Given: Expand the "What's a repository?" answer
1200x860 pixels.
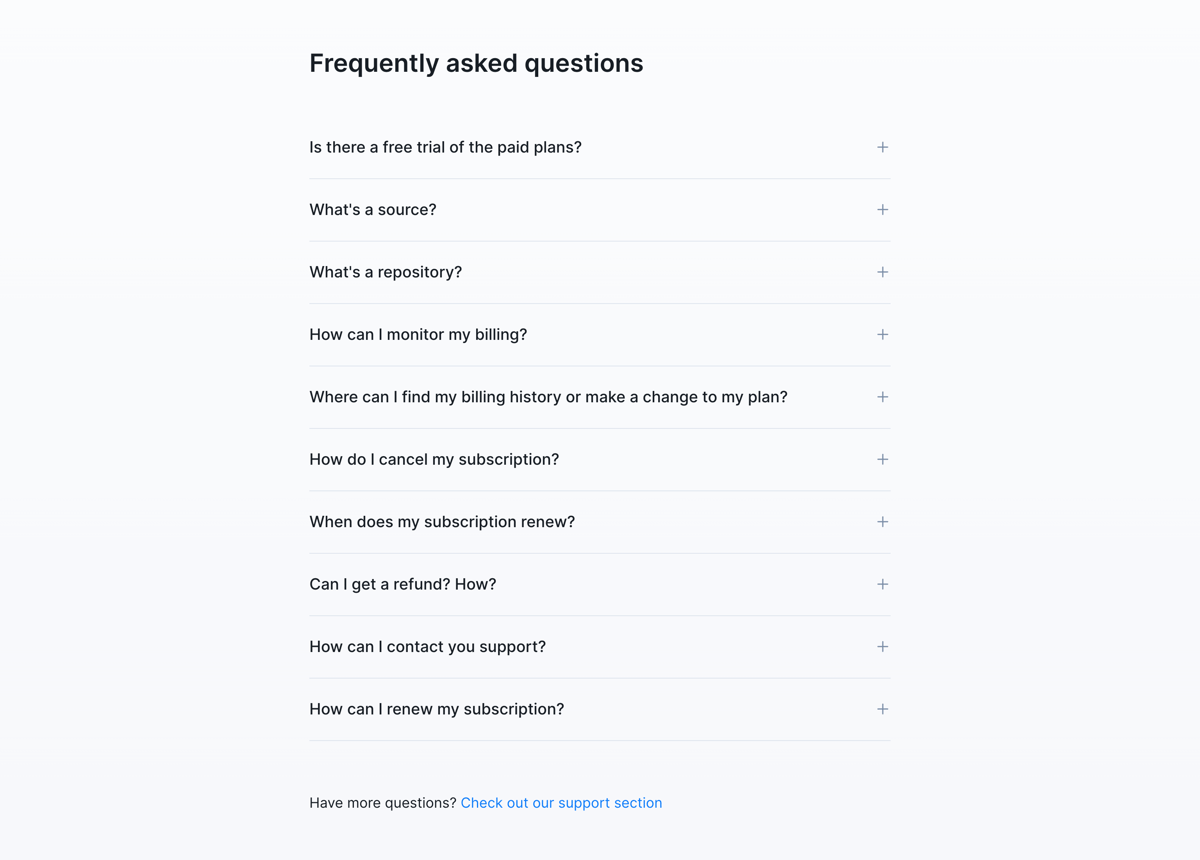Looking at the screenshot, I should click(385, 272).
